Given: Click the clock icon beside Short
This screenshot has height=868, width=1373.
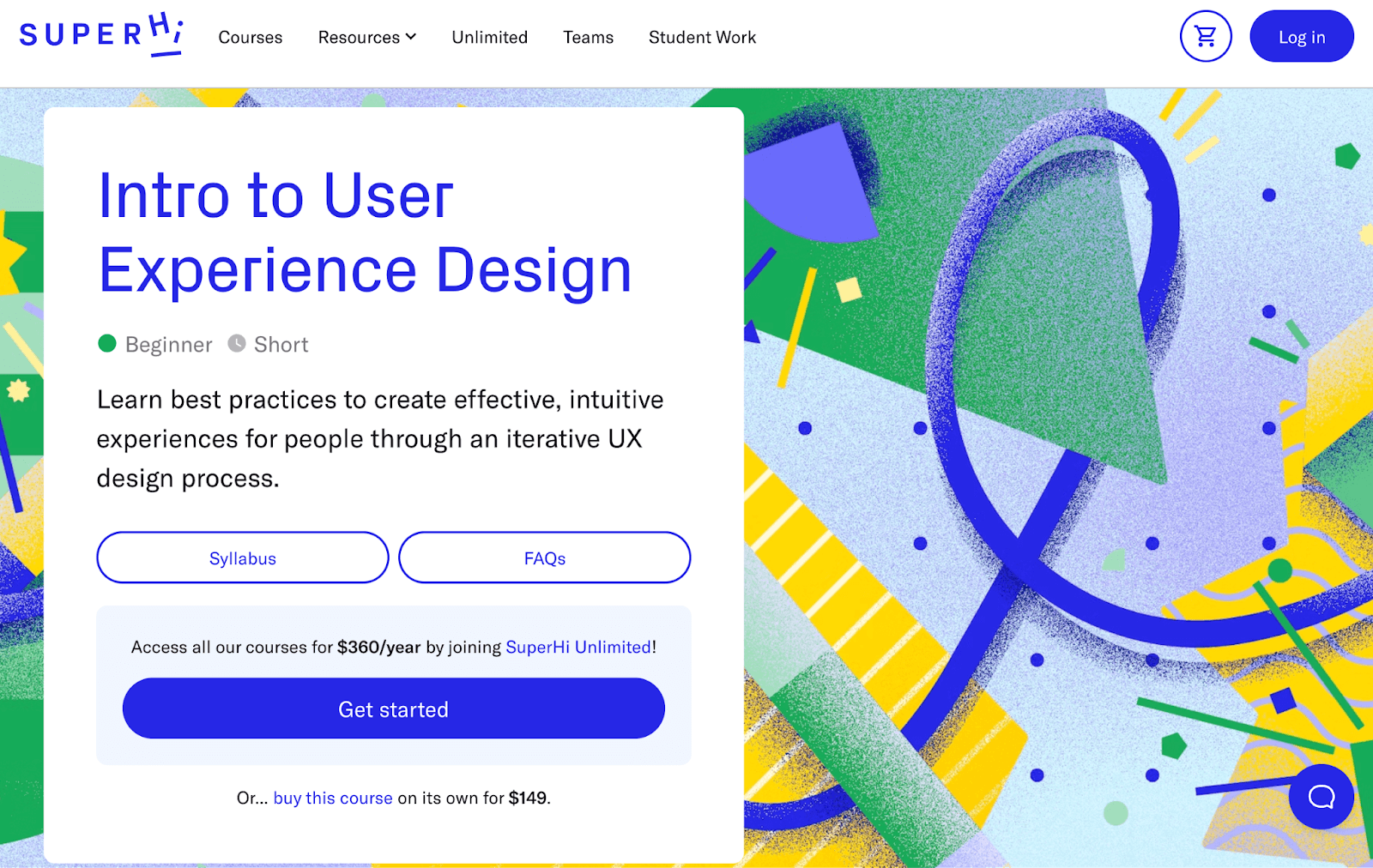Looking at the screenshot, I should (x=237, y=344).
